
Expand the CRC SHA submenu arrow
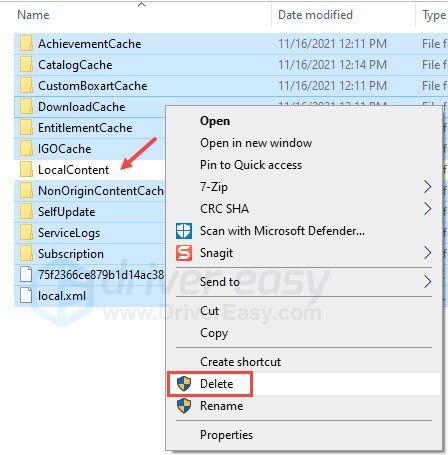428,209
